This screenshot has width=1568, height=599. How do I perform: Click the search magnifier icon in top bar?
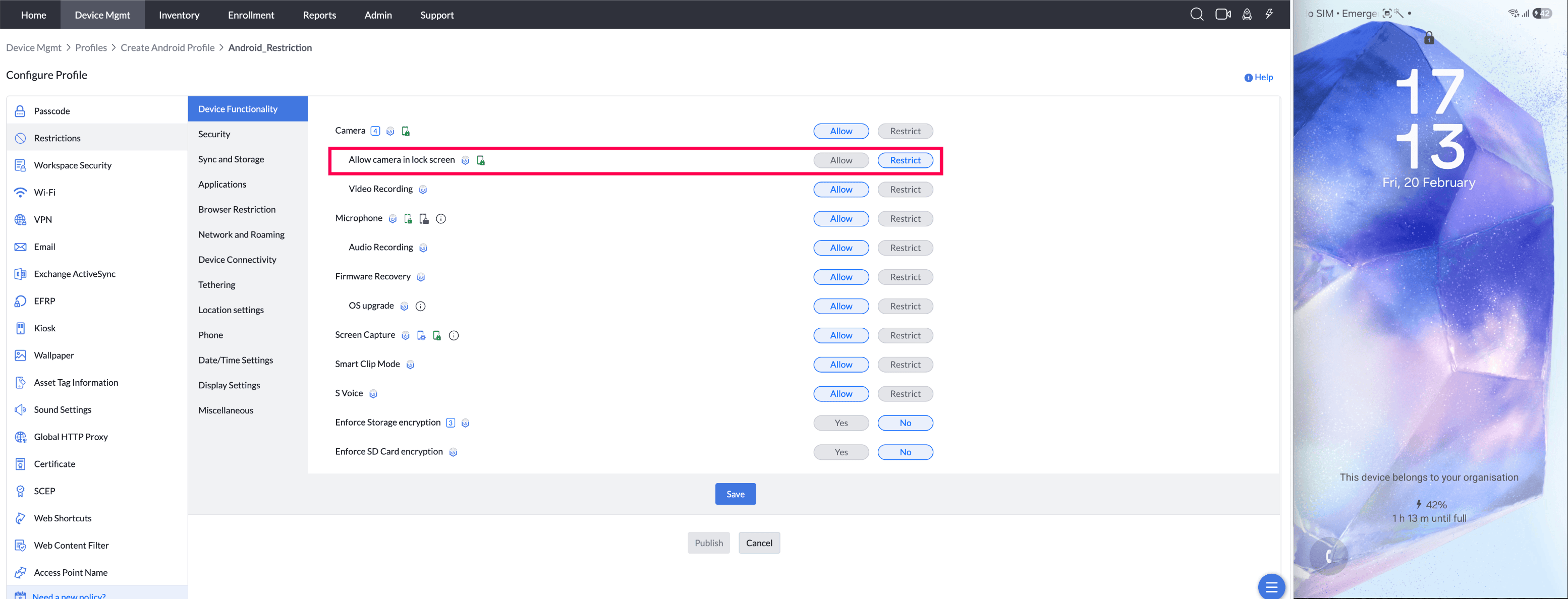1196,14
